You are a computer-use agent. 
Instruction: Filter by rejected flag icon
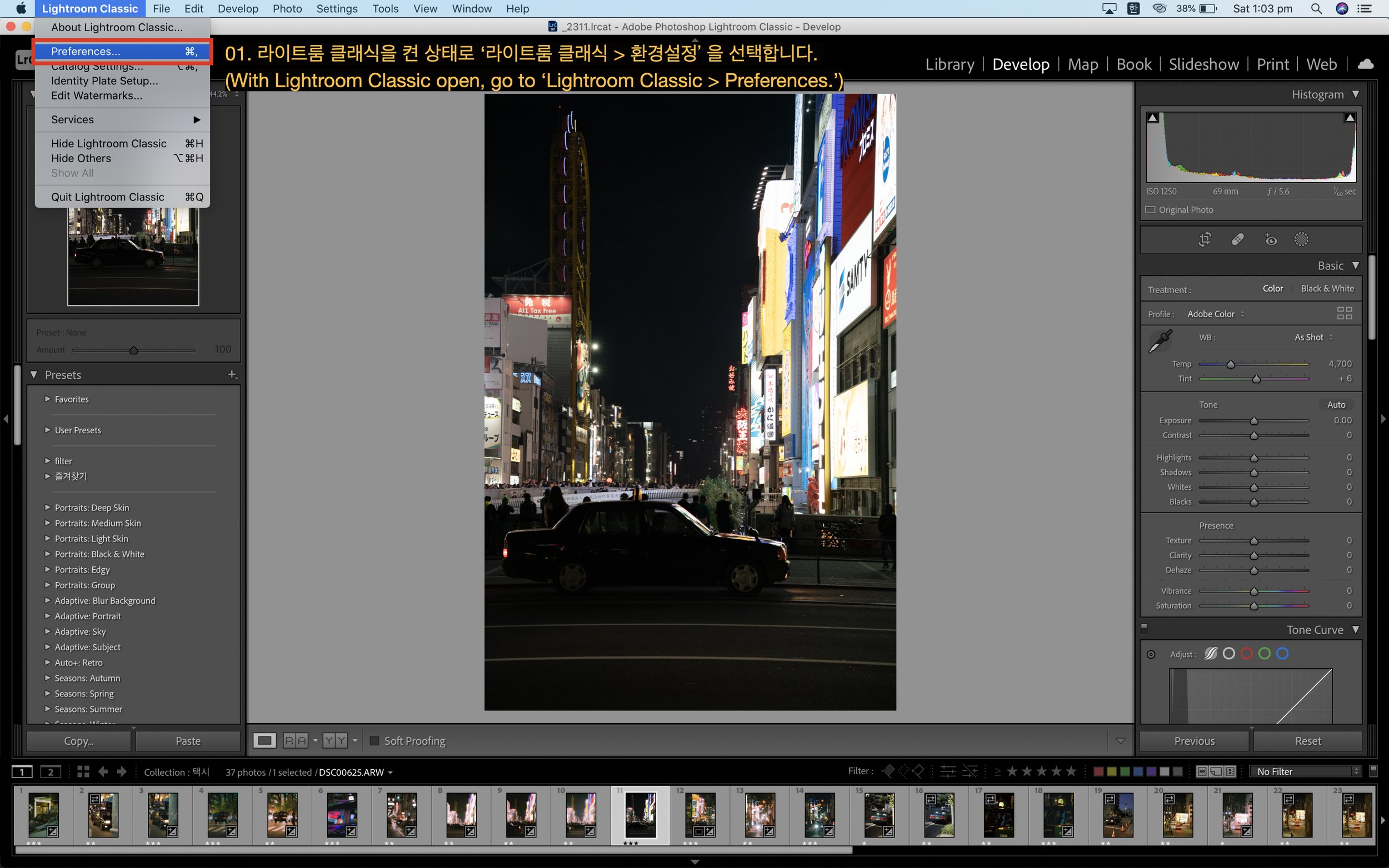(x=918, y=771)
